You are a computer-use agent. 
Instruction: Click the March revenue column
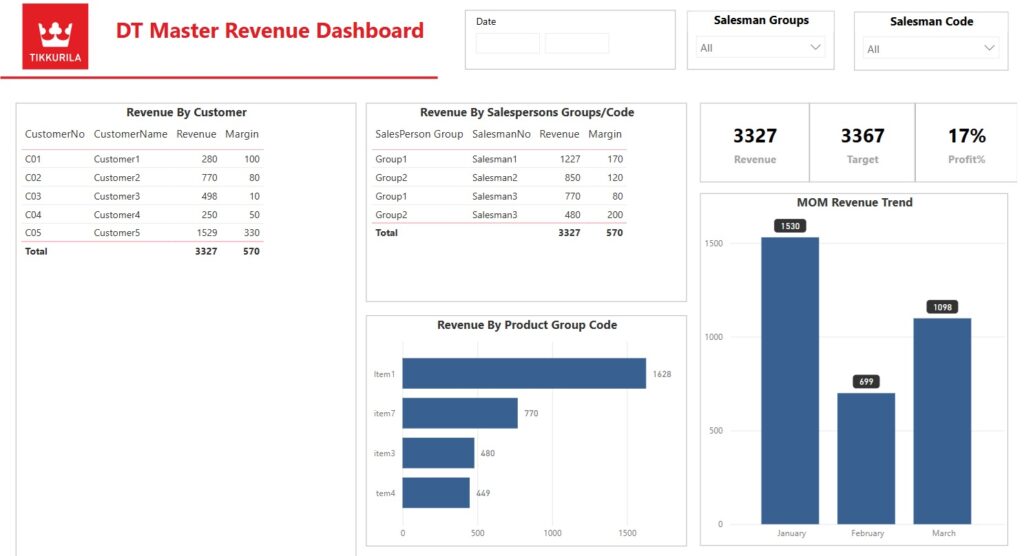[942, 420]
